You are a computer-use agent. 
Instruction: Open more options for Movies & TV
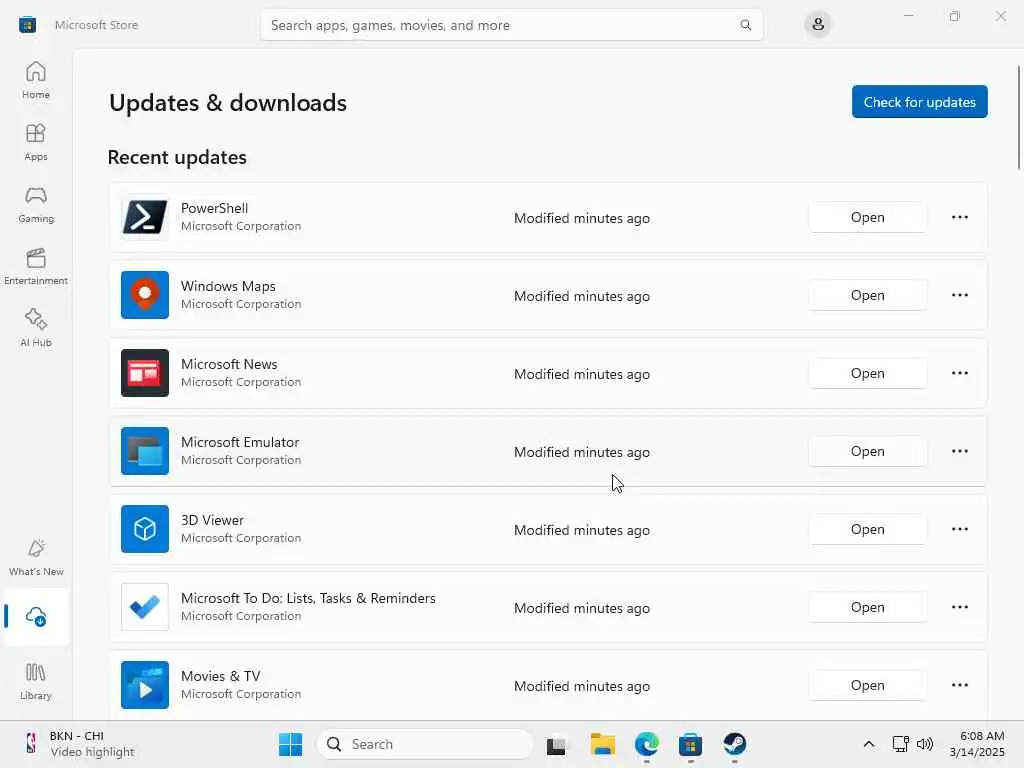pos(959,685)
